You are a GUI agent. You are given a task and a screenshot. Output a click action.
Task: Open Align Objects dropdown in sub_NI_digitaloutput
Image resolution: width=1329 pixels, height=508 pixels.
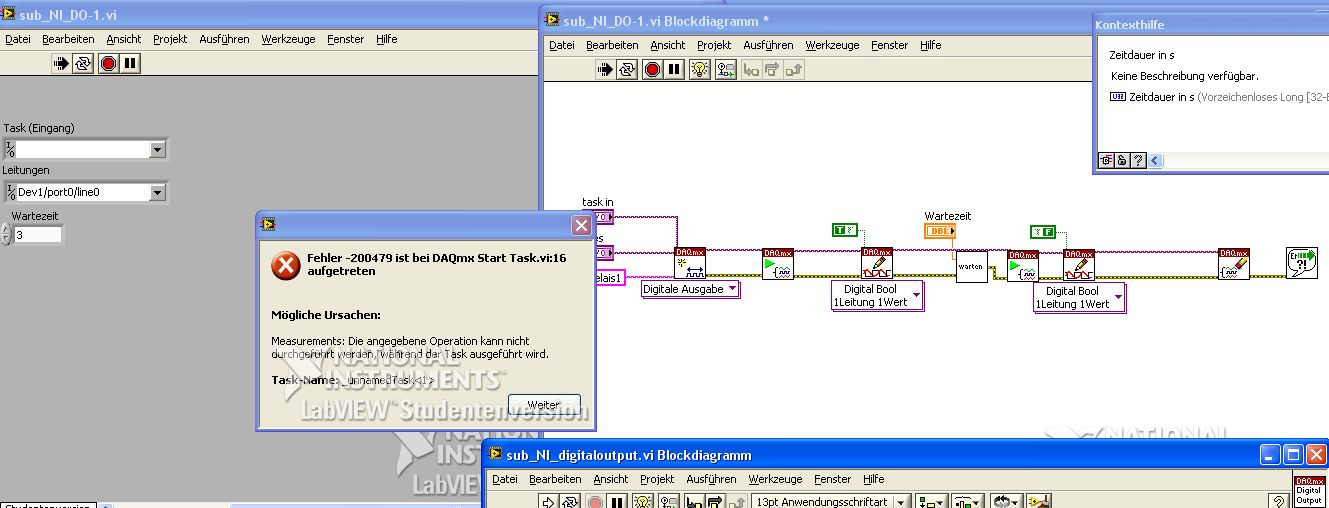933,502
